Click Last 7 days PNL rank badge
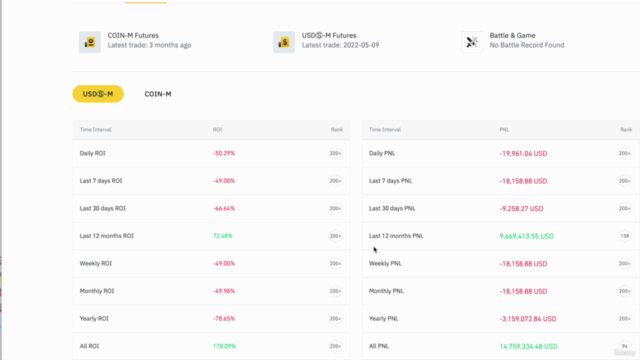The image size is (640, 360). 624,181
